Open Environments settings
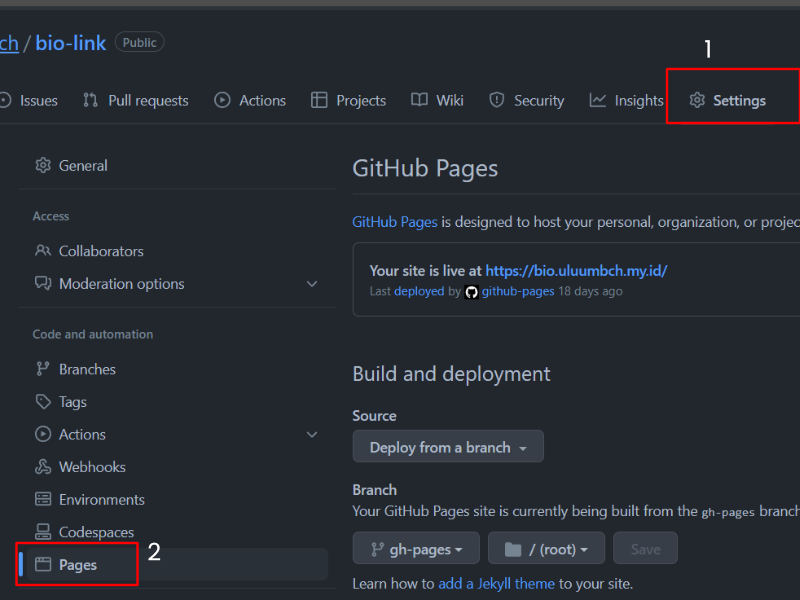This screenshot has height=600, width=800. (177, 499)
